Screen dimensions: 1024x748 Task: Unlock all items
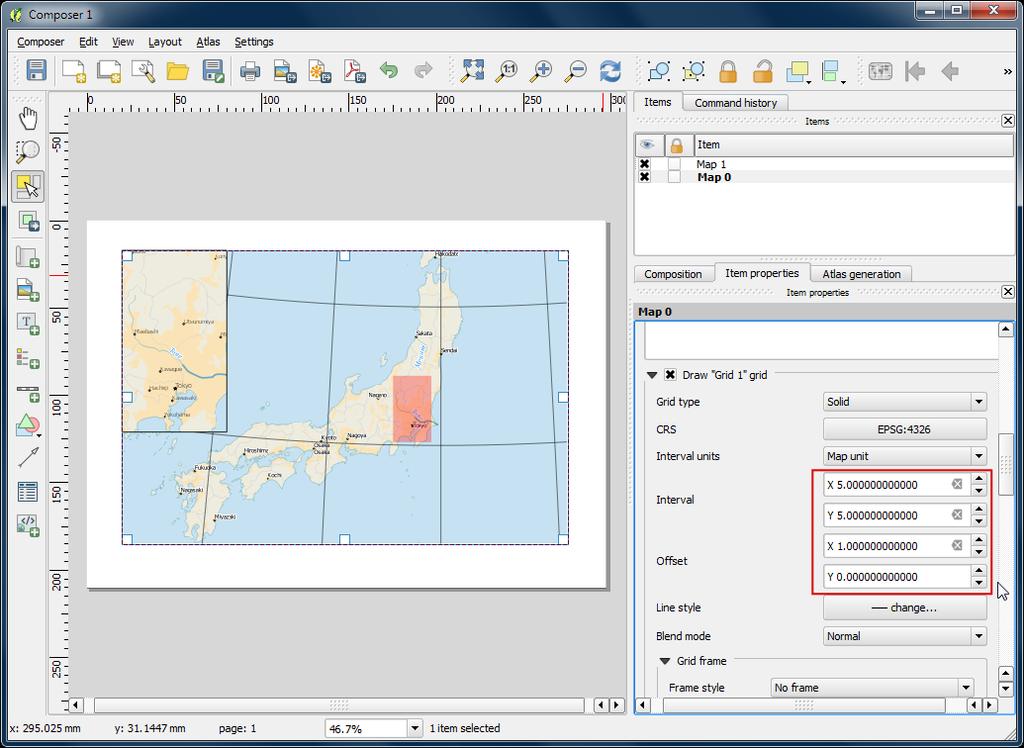(x=762, y=71)
